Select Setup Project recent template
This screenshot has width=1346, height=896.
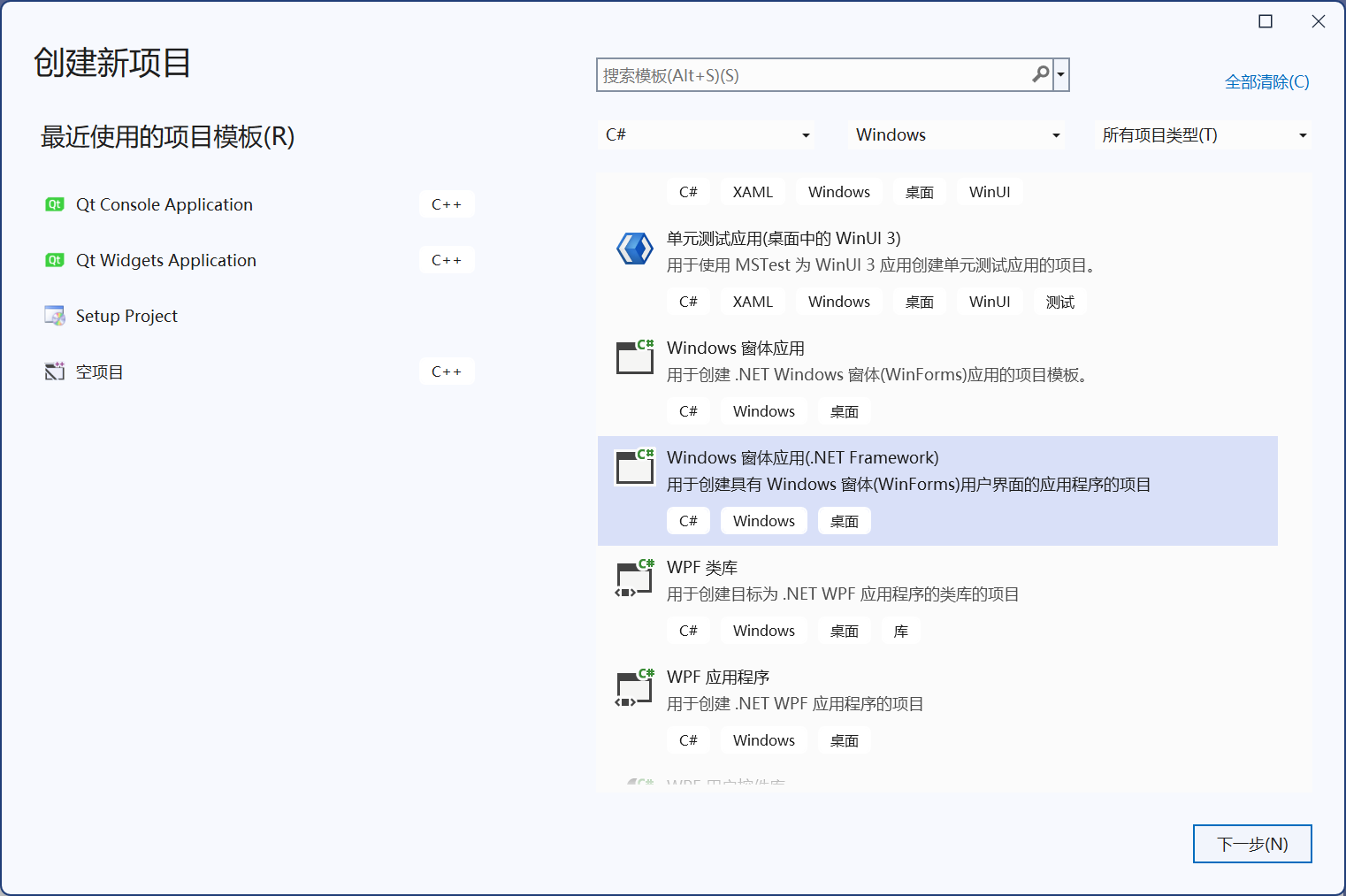pos(126,316)
